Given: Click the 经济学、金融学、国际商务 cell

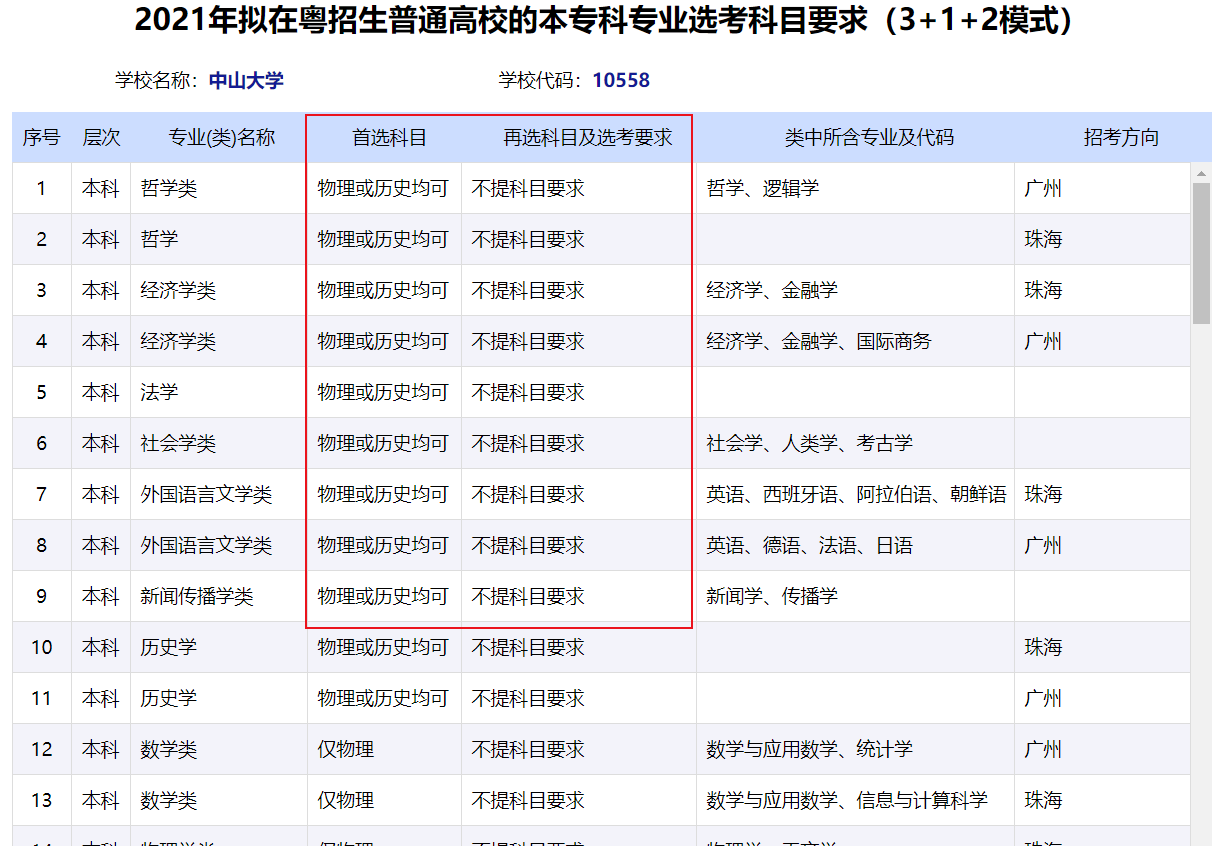Looking at the screenshot, I should tap(818, 342).
